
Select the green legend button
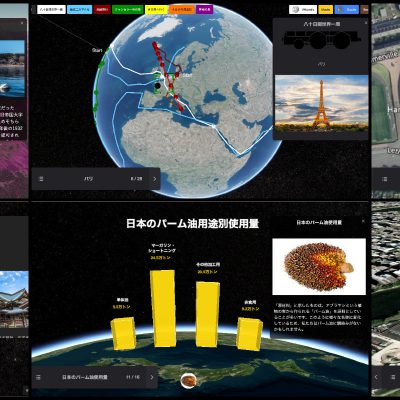tap(127, 10)
